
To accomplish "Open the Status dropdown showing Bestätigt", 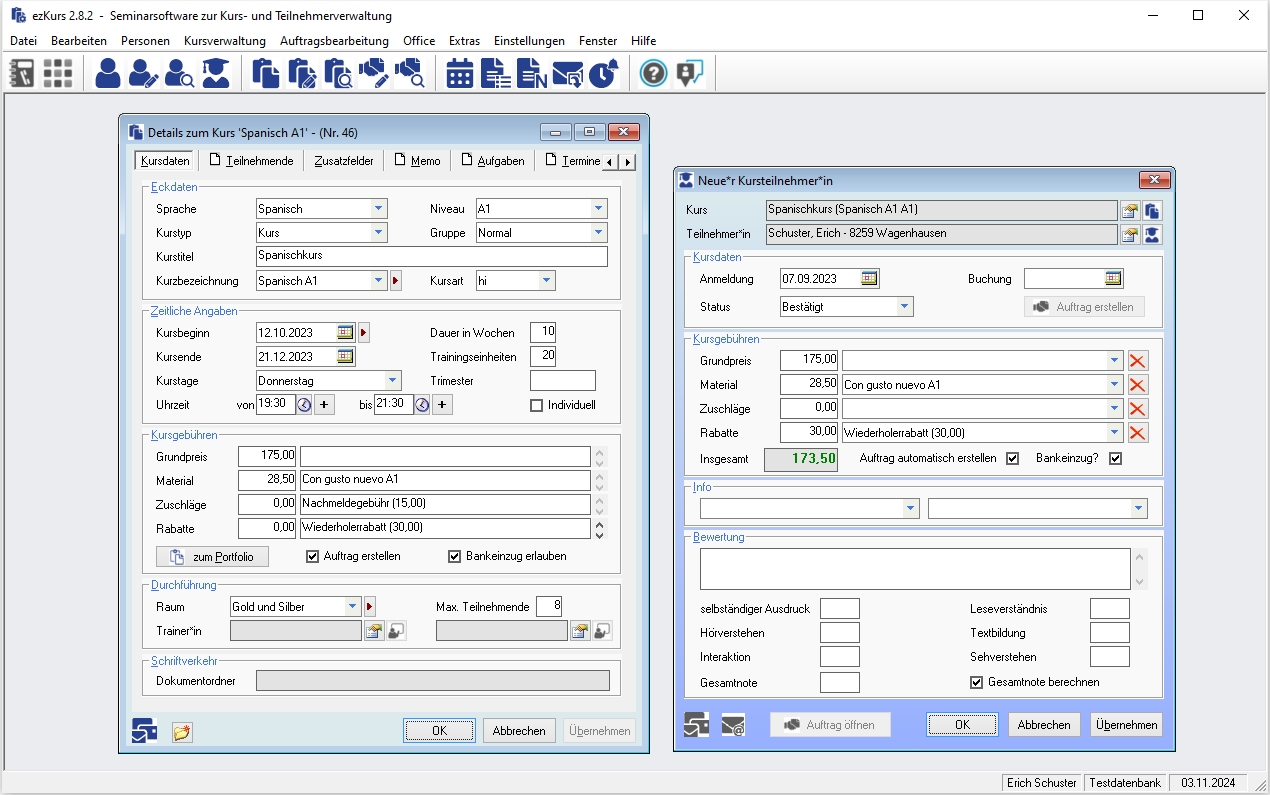I will 904,307.
